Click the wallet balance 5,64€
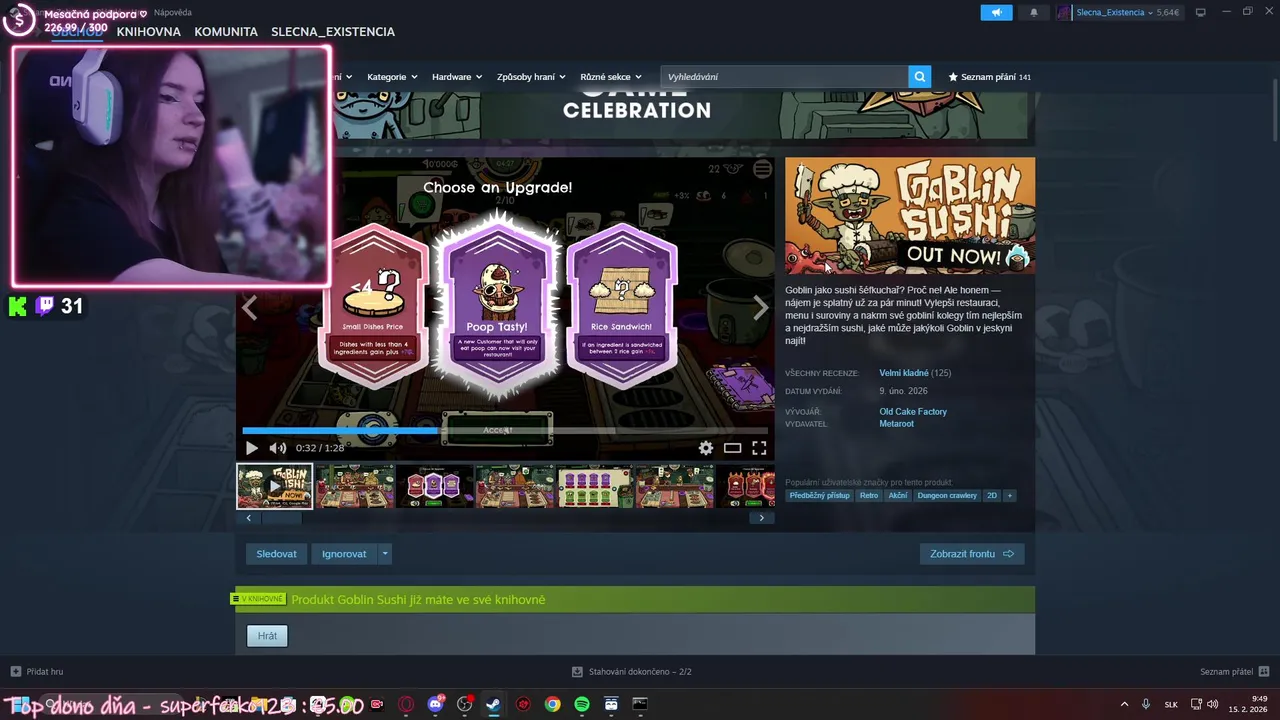 pyautogui.click(x=1167, y=12)
